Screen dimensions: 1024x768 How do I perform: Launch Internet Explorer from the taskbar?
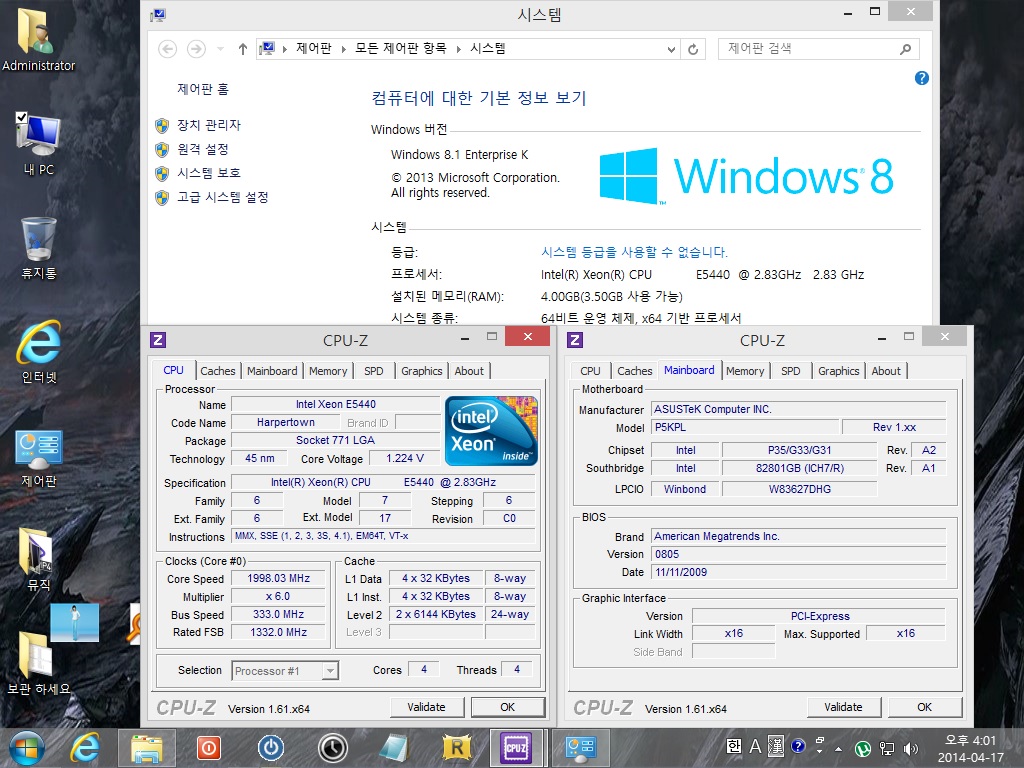[x=86, y=748]
